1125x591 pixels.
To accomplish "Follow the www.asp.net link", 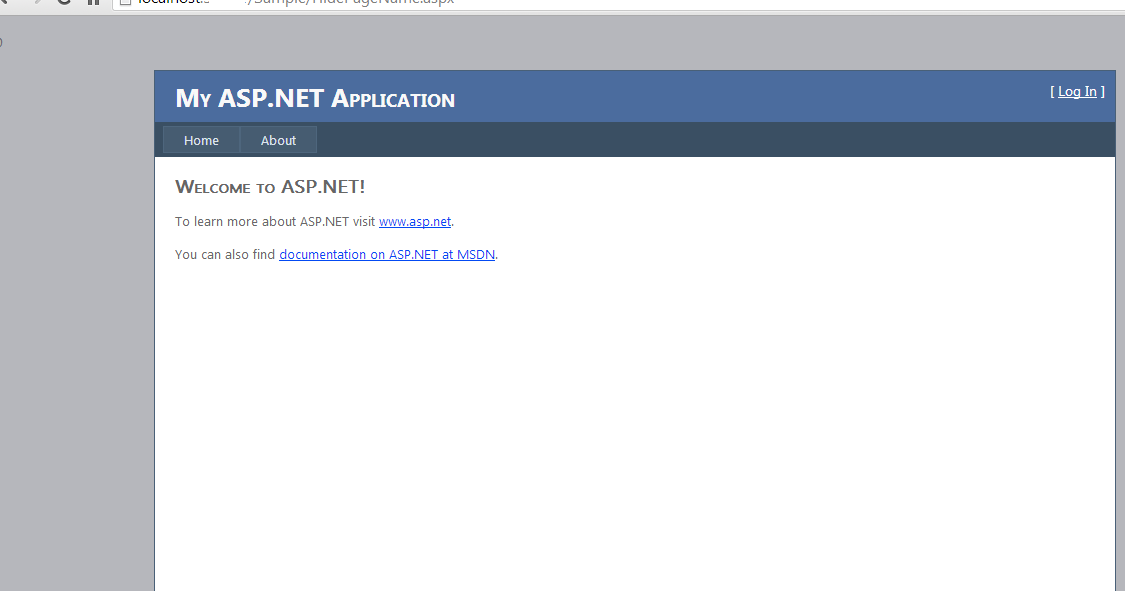I will click(x=415, y=222).
